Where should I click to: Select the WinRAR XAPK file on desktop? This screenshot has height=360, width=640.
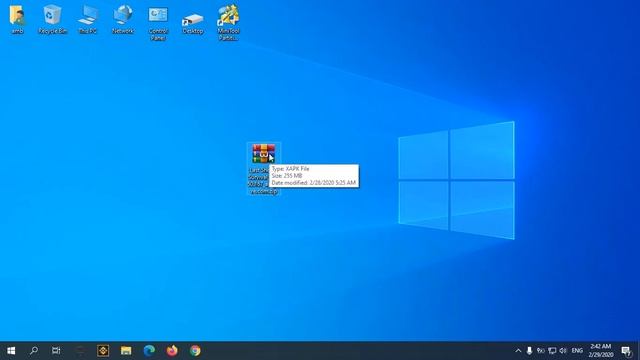[264, 169]
